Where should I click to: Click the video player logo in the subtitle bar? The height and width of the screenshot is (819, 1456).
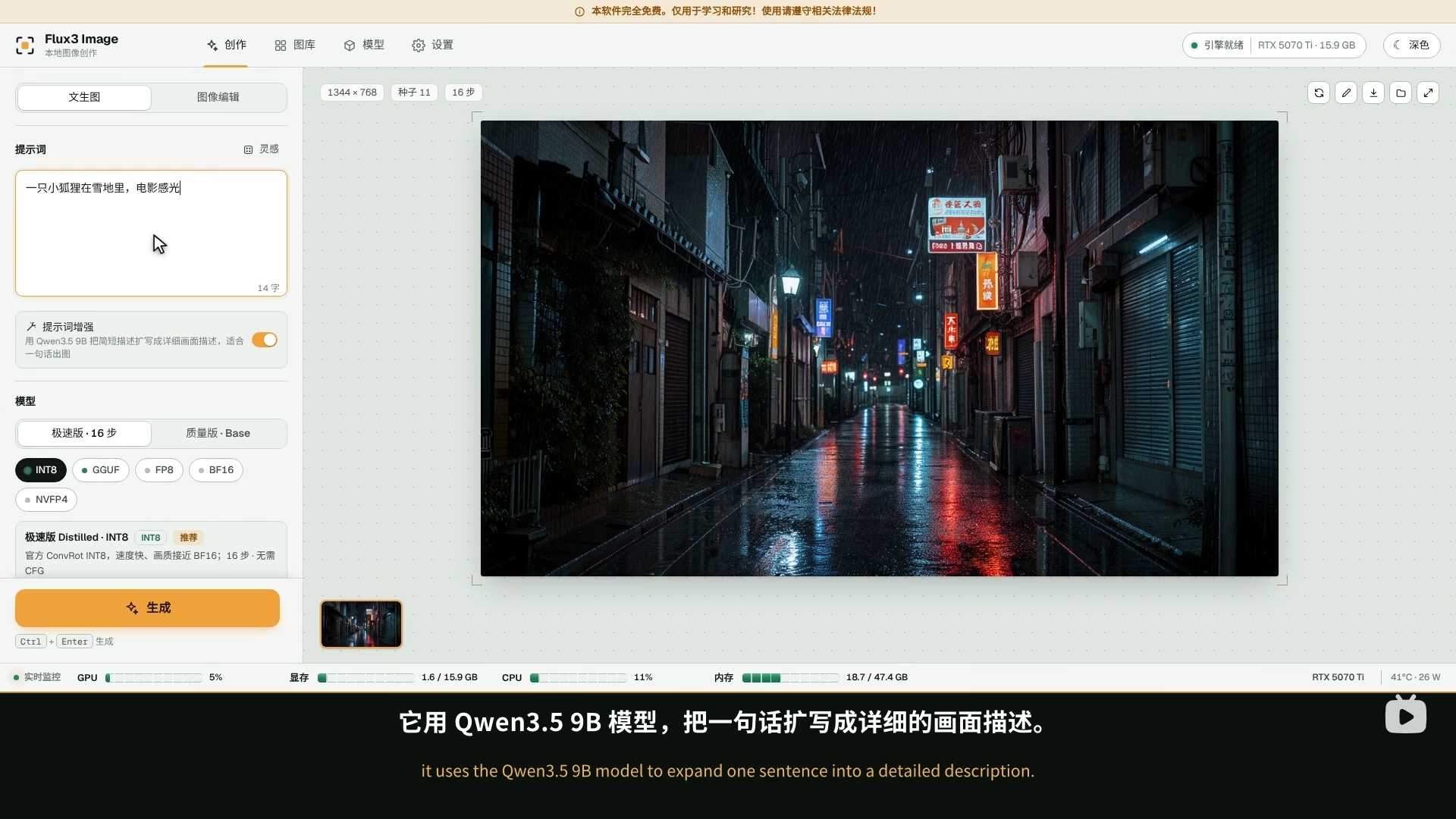tap(1405, 715)
